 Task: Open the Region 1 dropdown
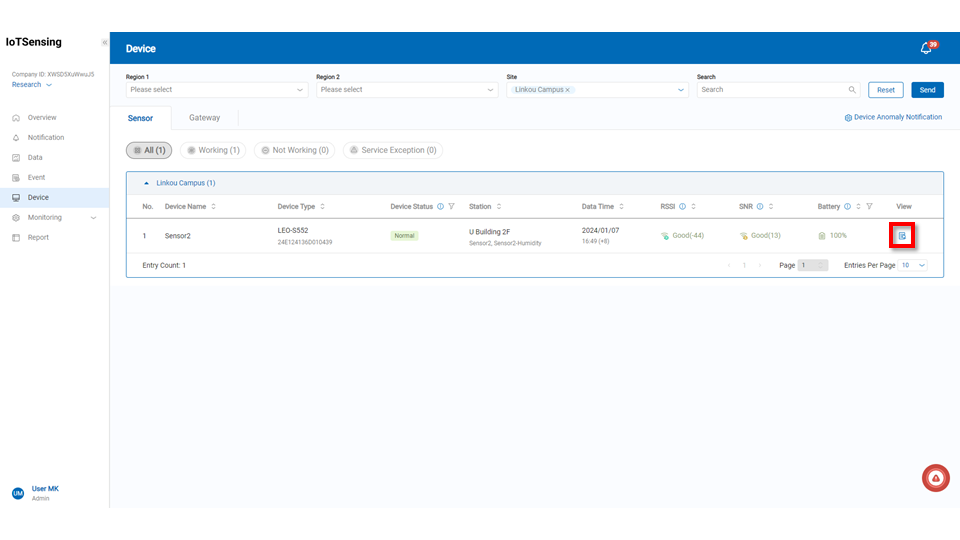[x=216, y=90]
